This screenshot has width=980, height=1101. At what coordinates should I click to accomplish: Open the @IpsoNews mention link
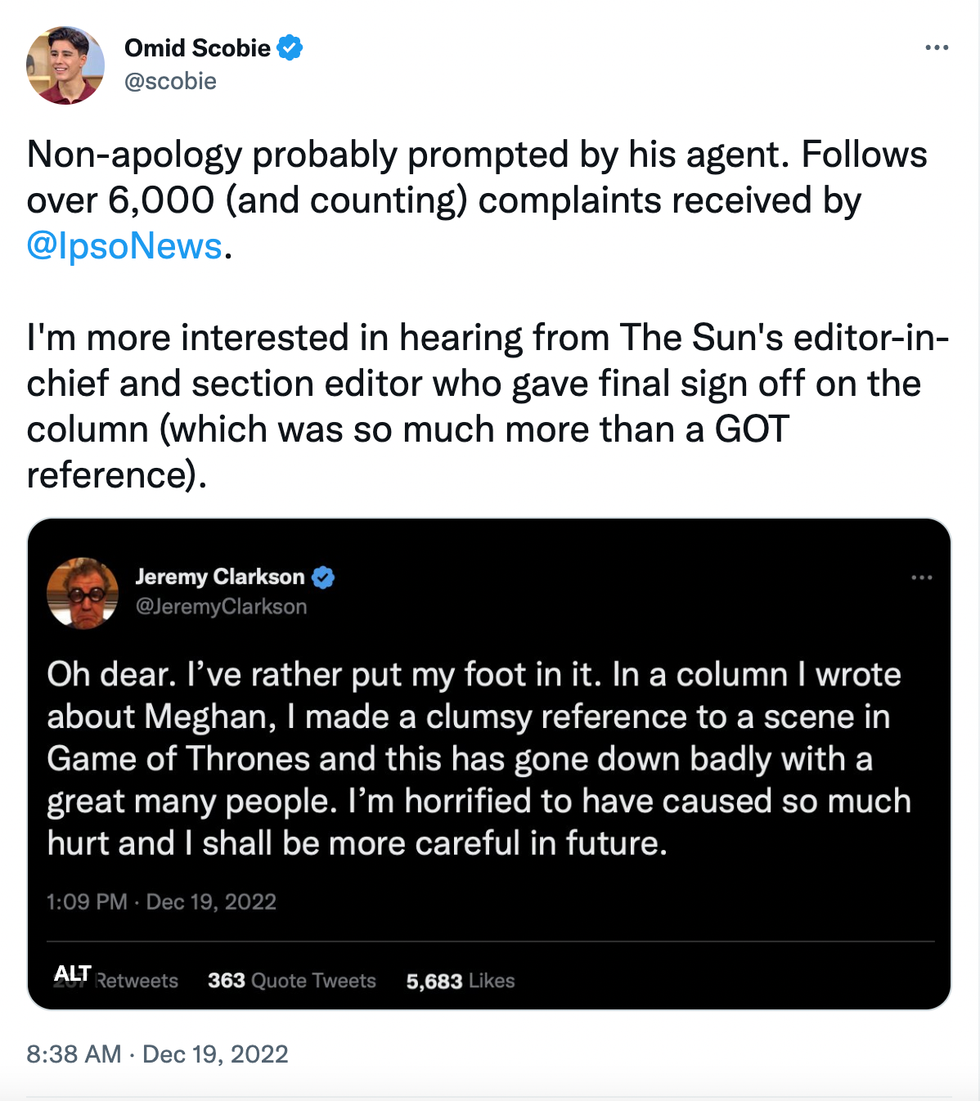click(124, 245)
